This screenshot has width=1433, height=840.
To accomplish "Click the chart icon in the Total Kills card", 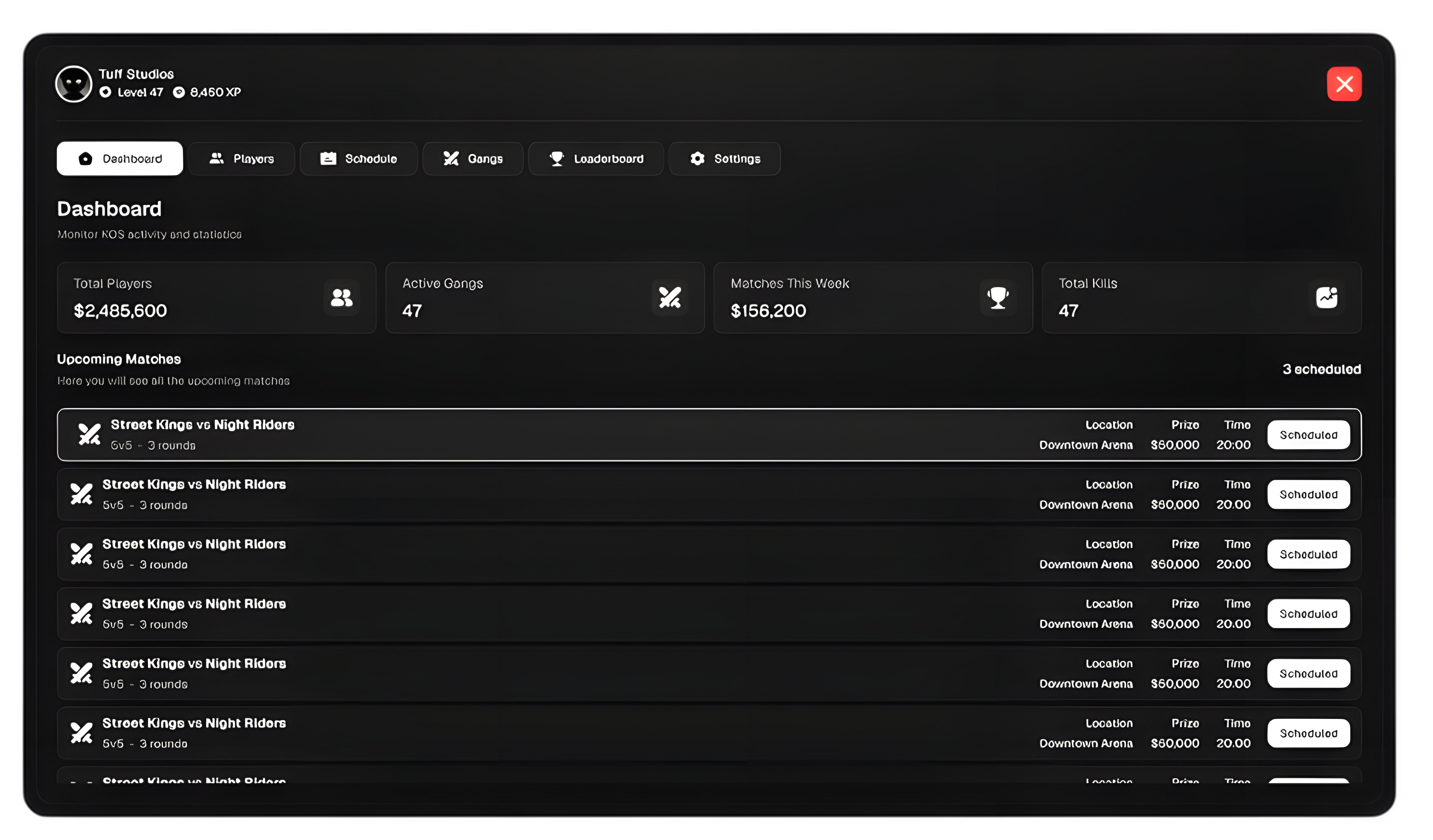I will pos(1327,298).
